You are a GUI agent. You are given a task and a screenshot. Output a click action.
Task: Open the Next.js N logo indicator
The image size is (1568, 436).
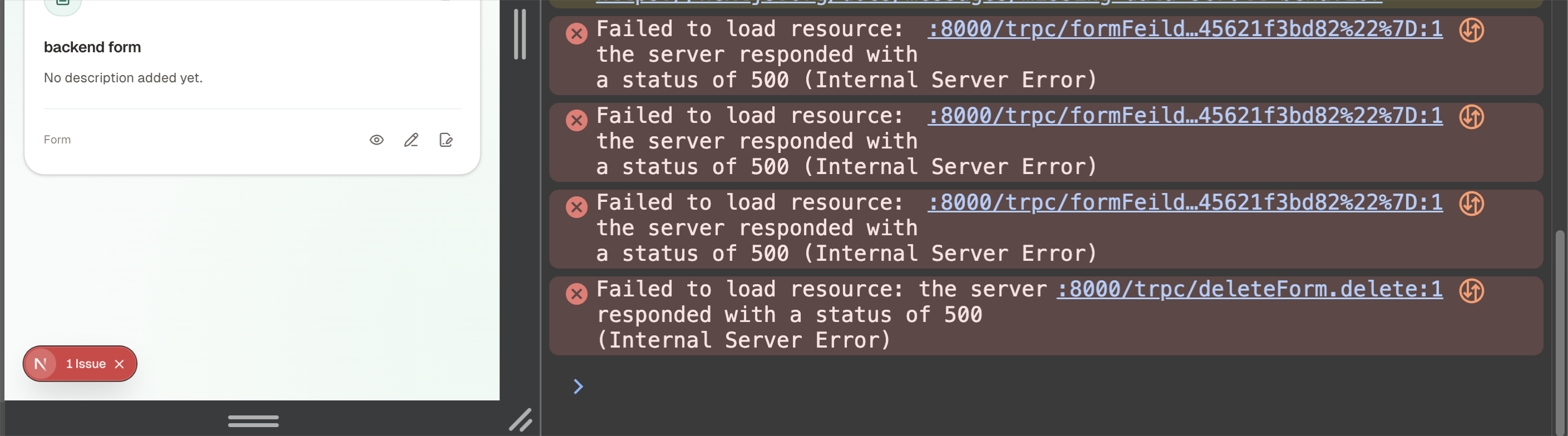tap(41, 364)
